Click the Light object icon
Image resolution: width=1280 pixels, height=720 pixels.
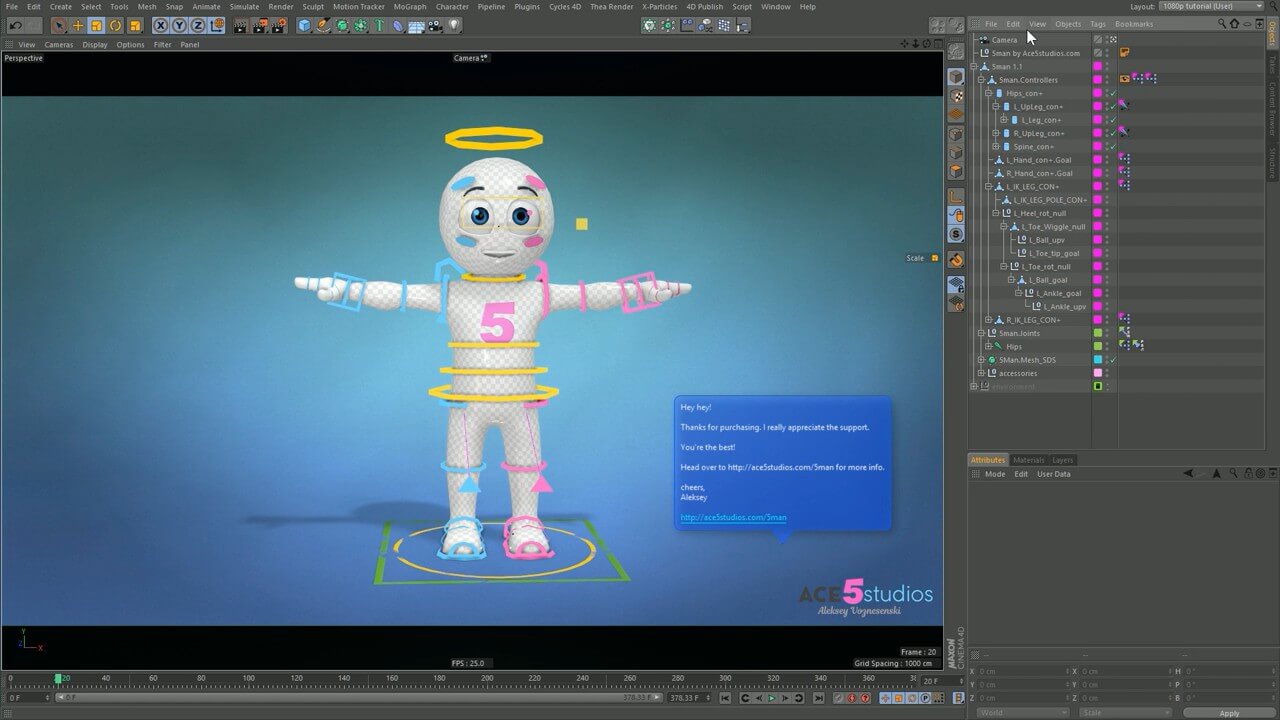coord(454,25)
